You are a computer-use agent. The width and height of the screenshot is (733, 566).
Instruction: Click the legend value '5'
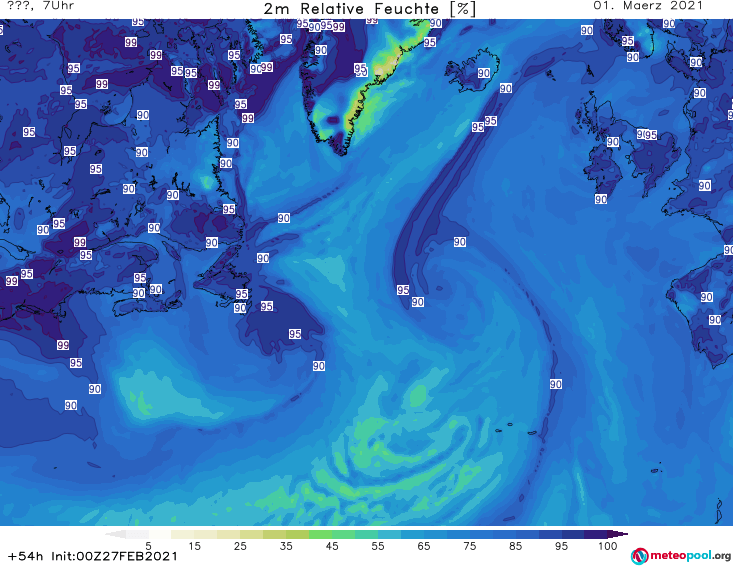point(148,546)
